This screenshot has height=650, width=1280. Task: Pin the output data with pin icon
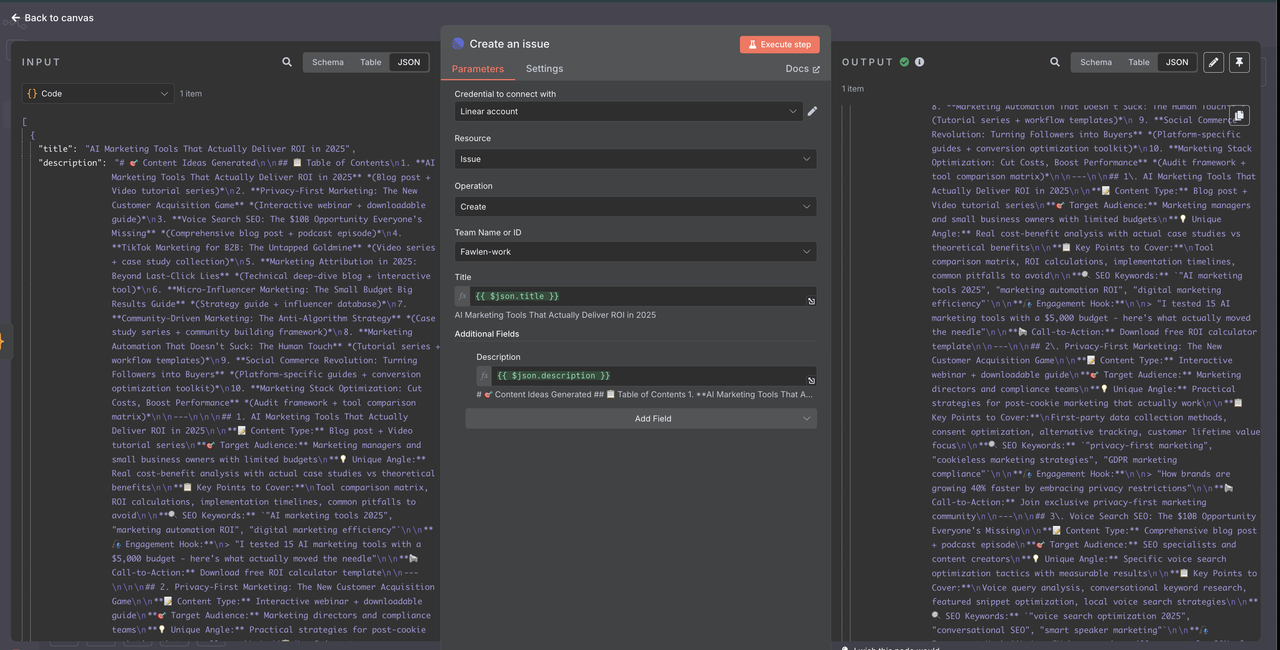[x=1239, y=62]
